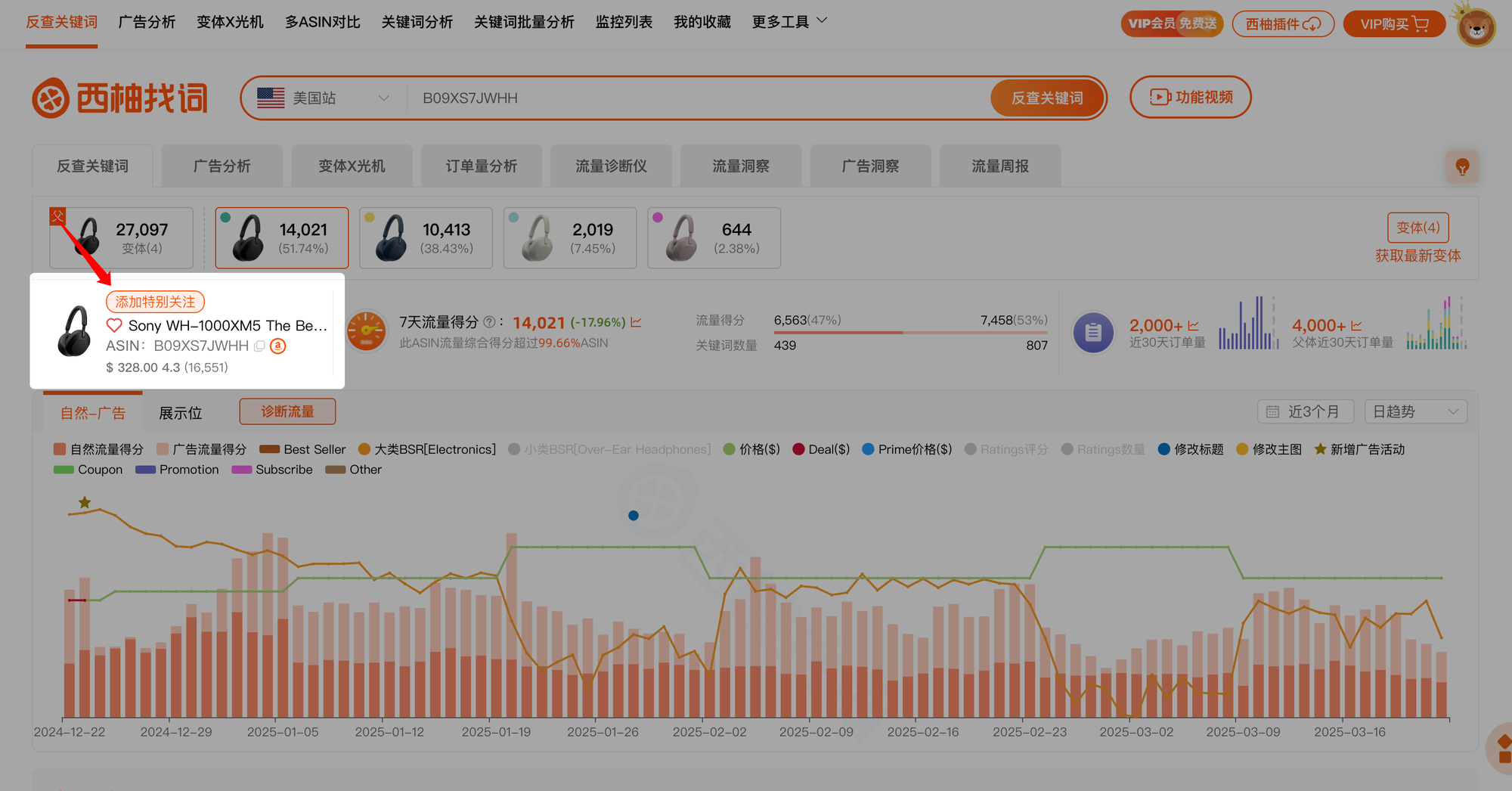Click the lightbulb tips icon
Screen dimensions: 1512x791
coord(1462,167)
